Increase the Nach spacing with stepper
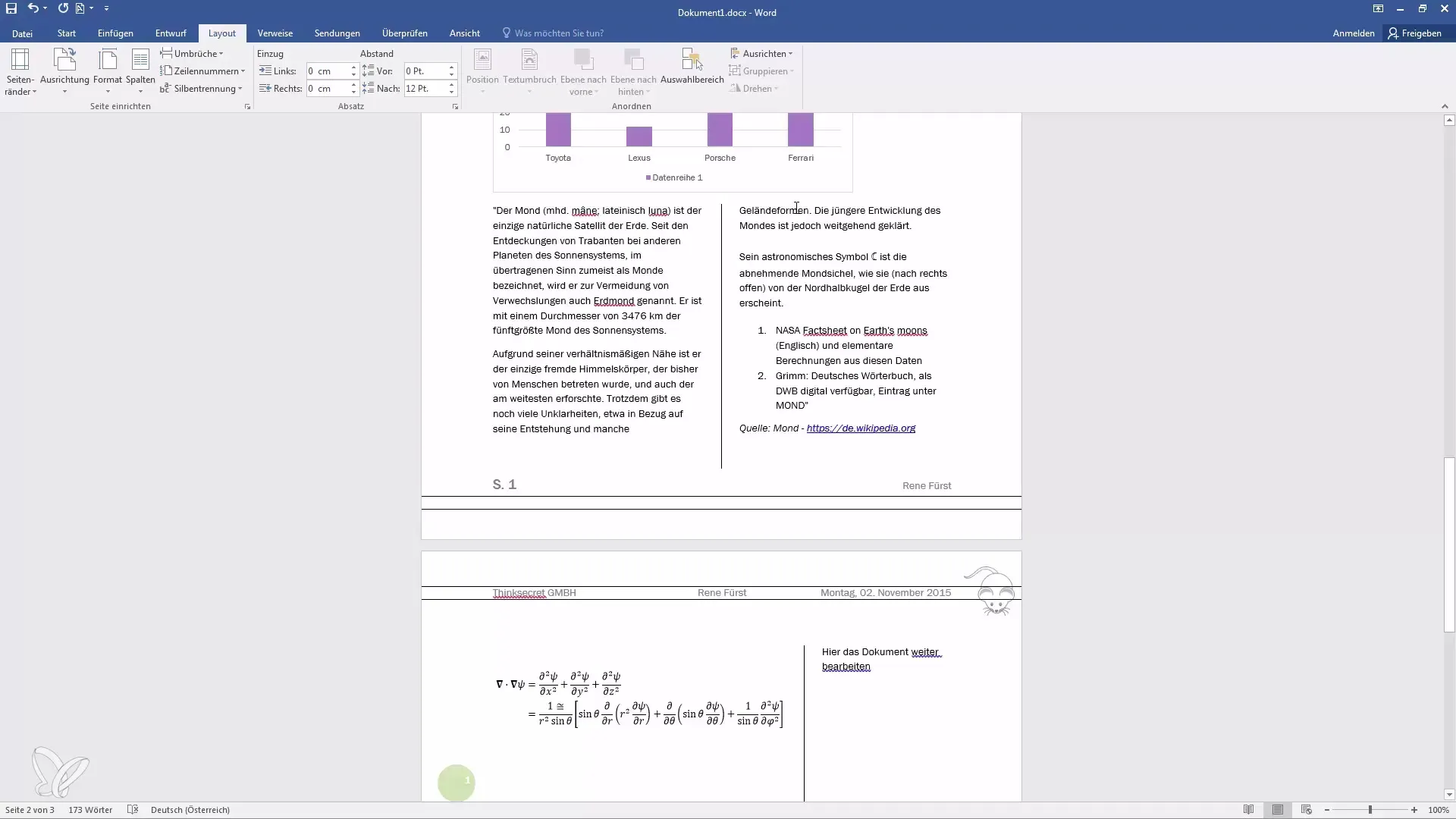Image resolution: width=1456 pixels, height=819 pixels. [451, 85]
